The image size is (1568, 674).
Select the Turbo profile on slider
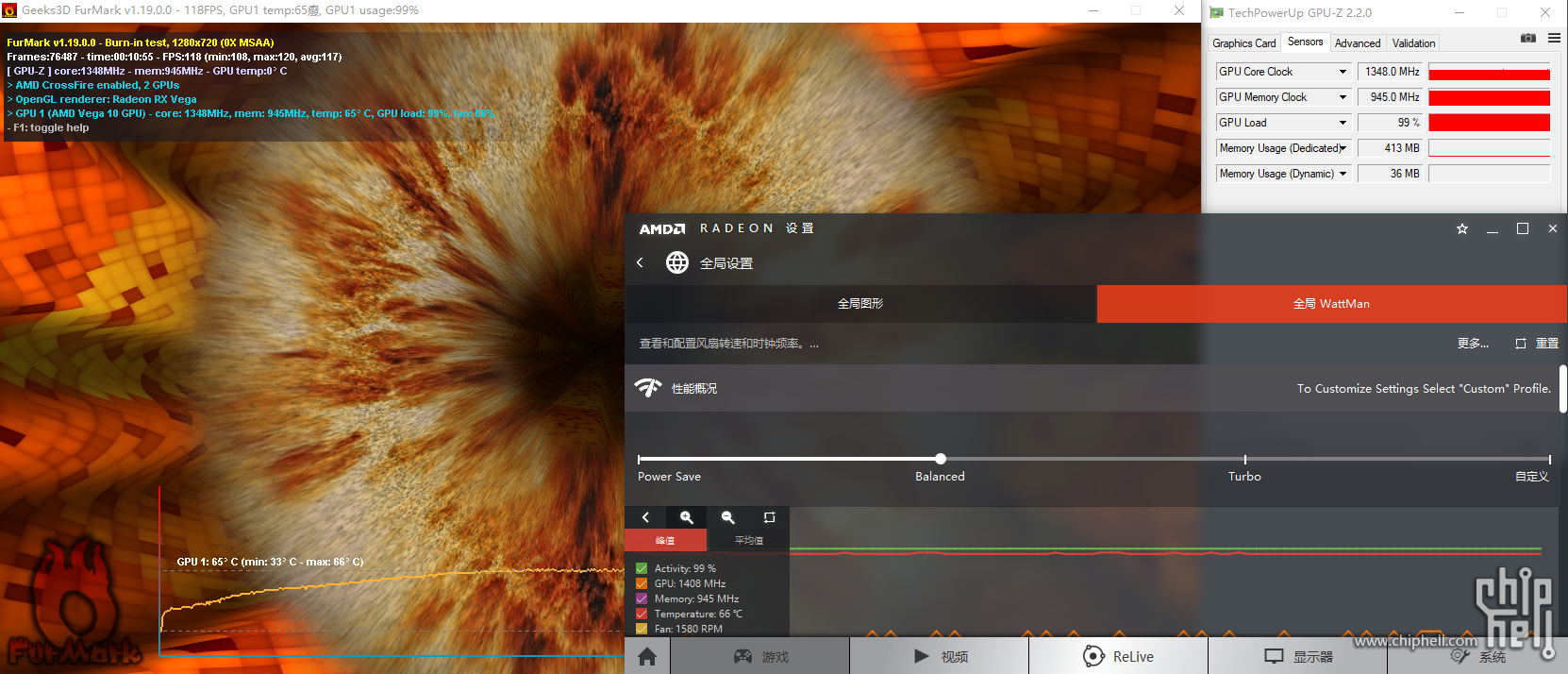point(1244,477)
